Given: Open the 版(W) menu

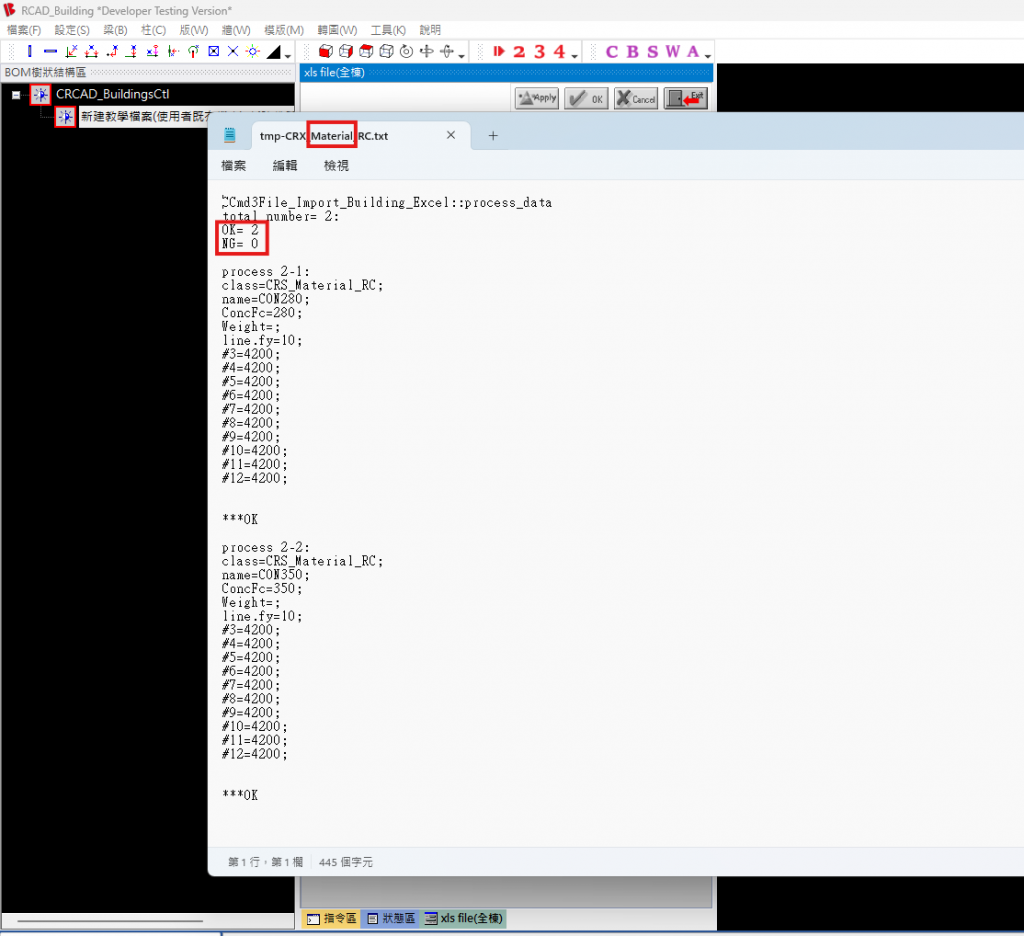Looking at the screenshot, I should pos(194,30).
